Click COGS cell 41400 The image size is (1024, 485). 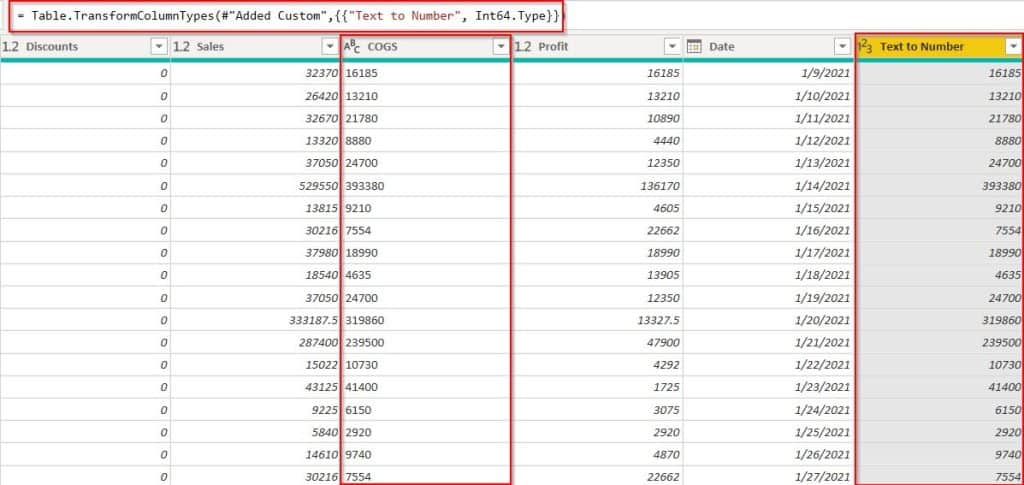pos(426,388)
